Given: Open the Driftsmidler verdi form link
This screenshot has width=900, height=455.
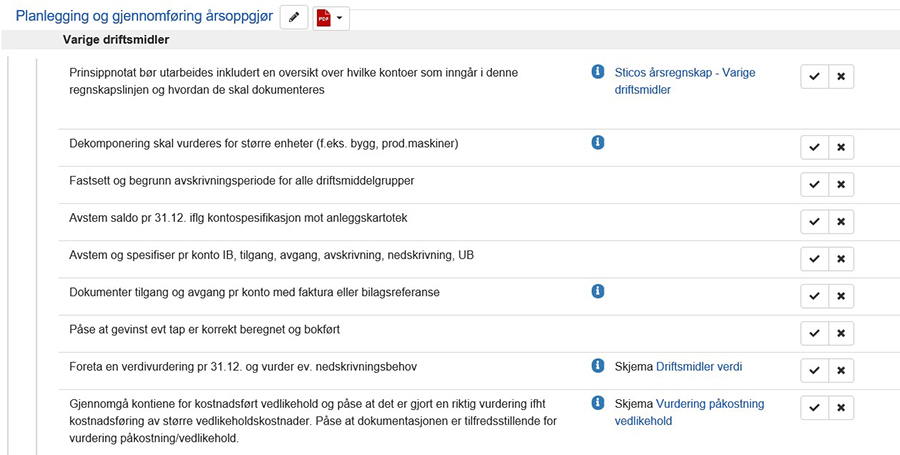Looking at the screenshot, I should point(699,366).
